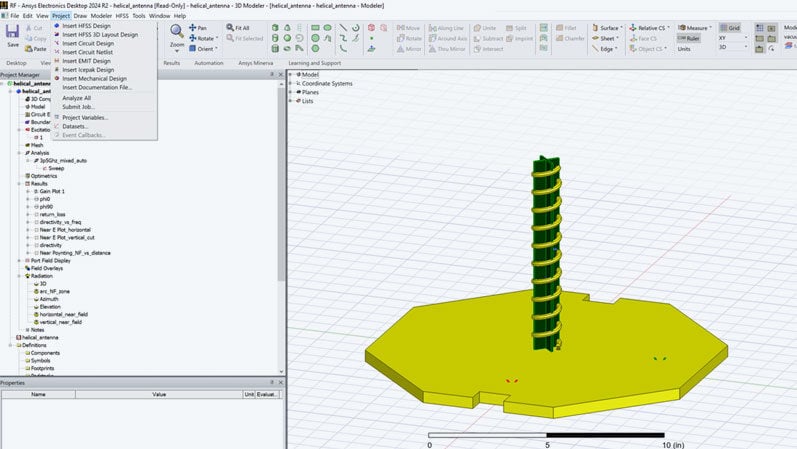Select the Draw sphere icon
Image resolution: width=797 pixels, height=449 pixels.
pos(287,38)
